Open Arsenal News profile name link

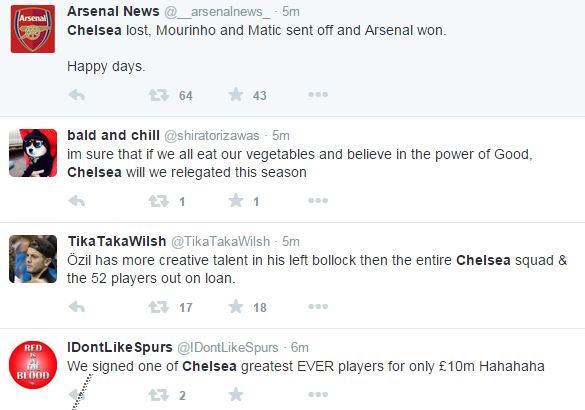[113, 11]
